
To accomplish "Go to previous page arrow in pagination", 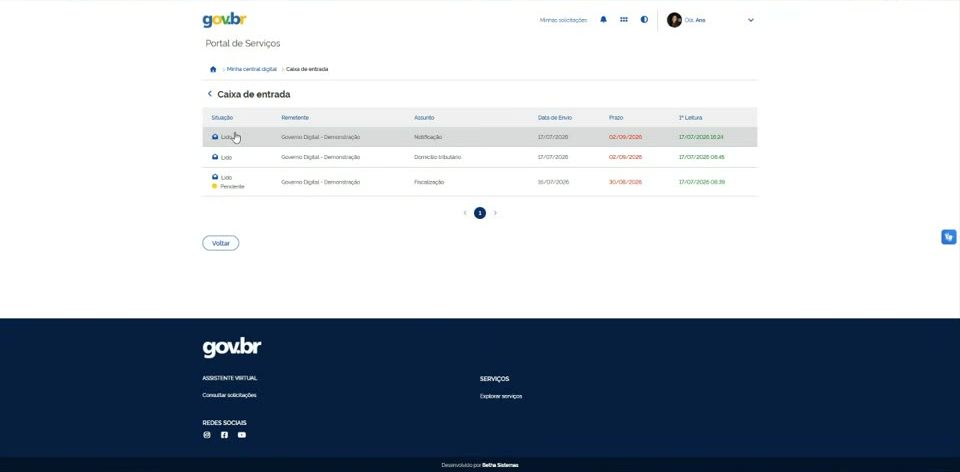I will point(465,213).
